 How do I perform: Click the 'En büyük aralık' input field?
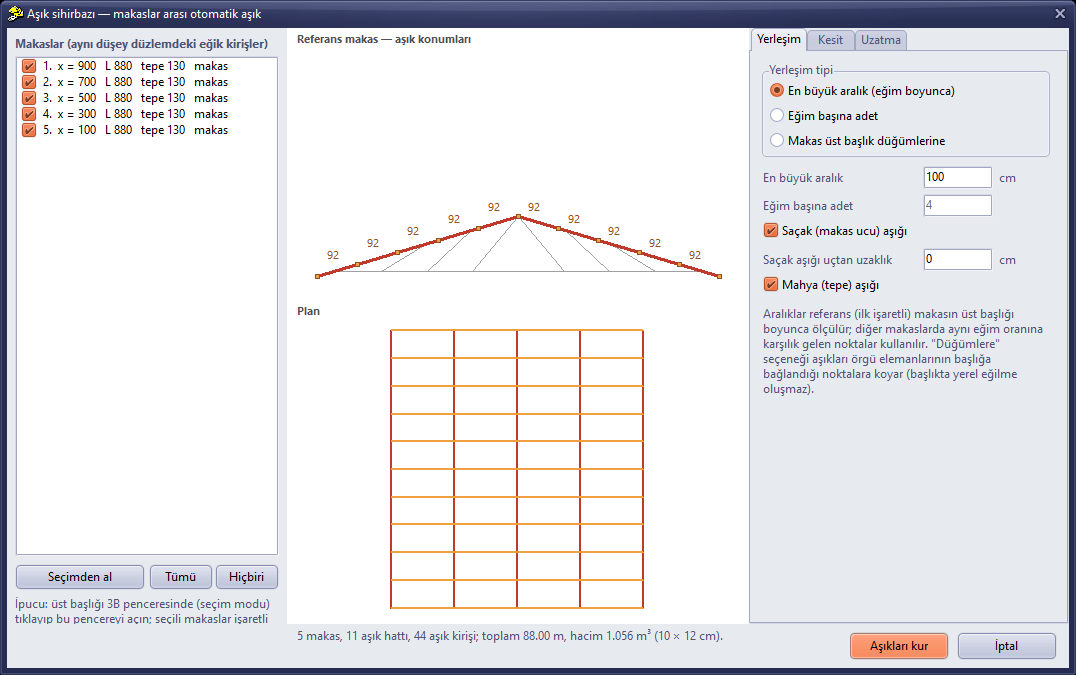tap(957, 177)
